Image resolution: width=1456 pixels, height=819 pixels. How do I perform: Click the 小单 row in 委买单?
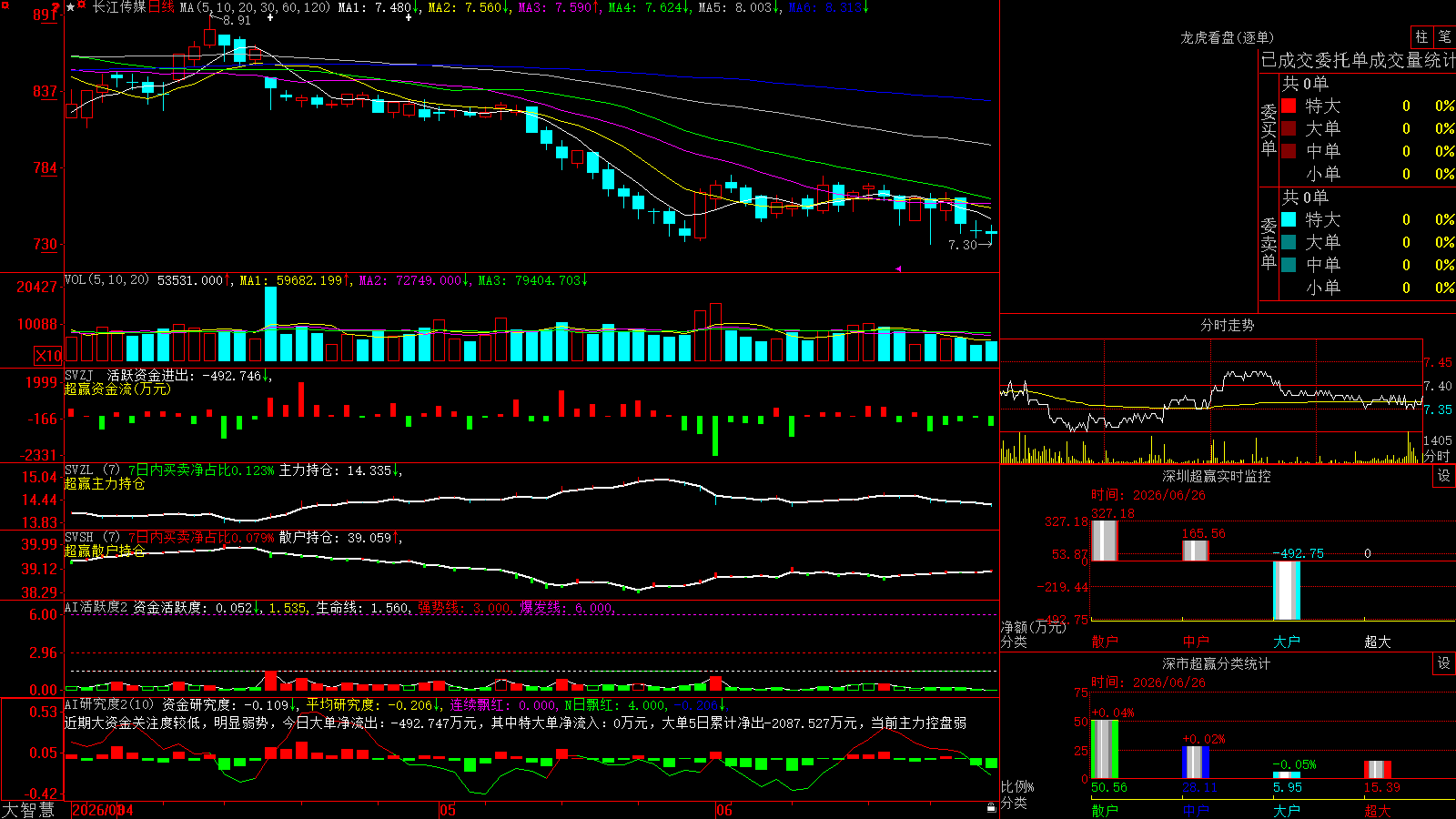click(1368, 173)
